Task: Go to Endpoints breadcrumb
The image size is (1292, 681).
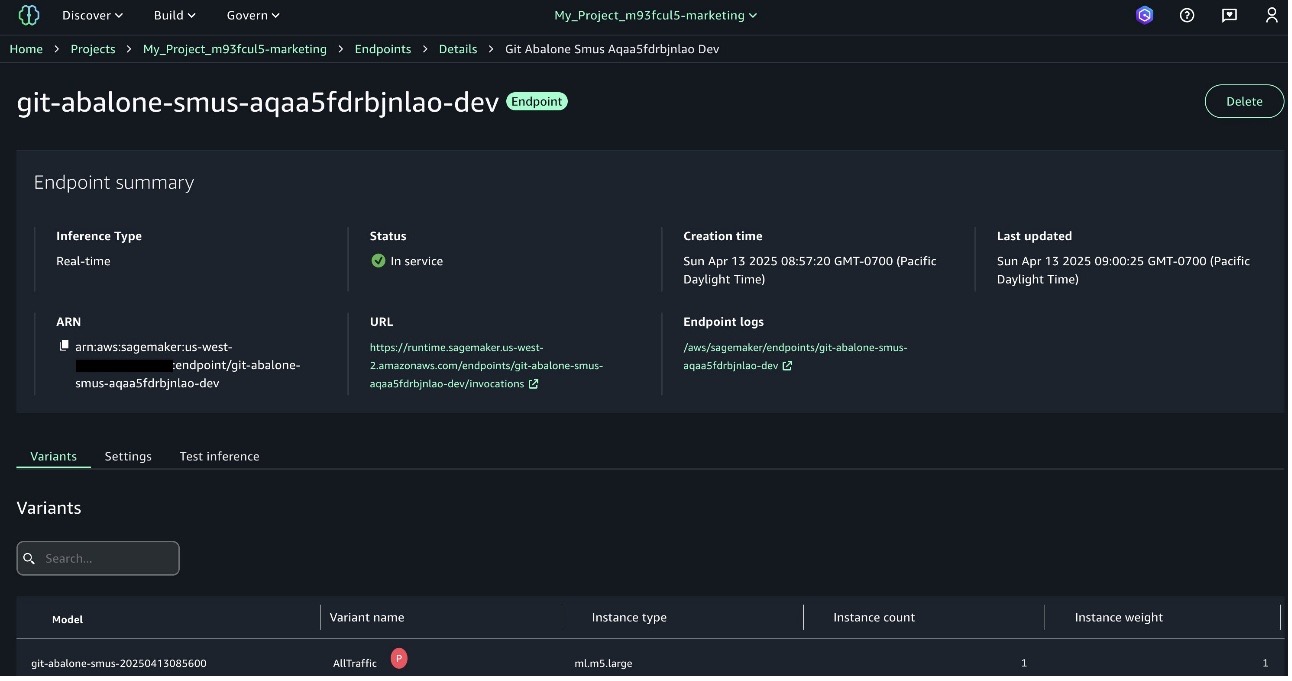Action: click(x=383, y=49)
